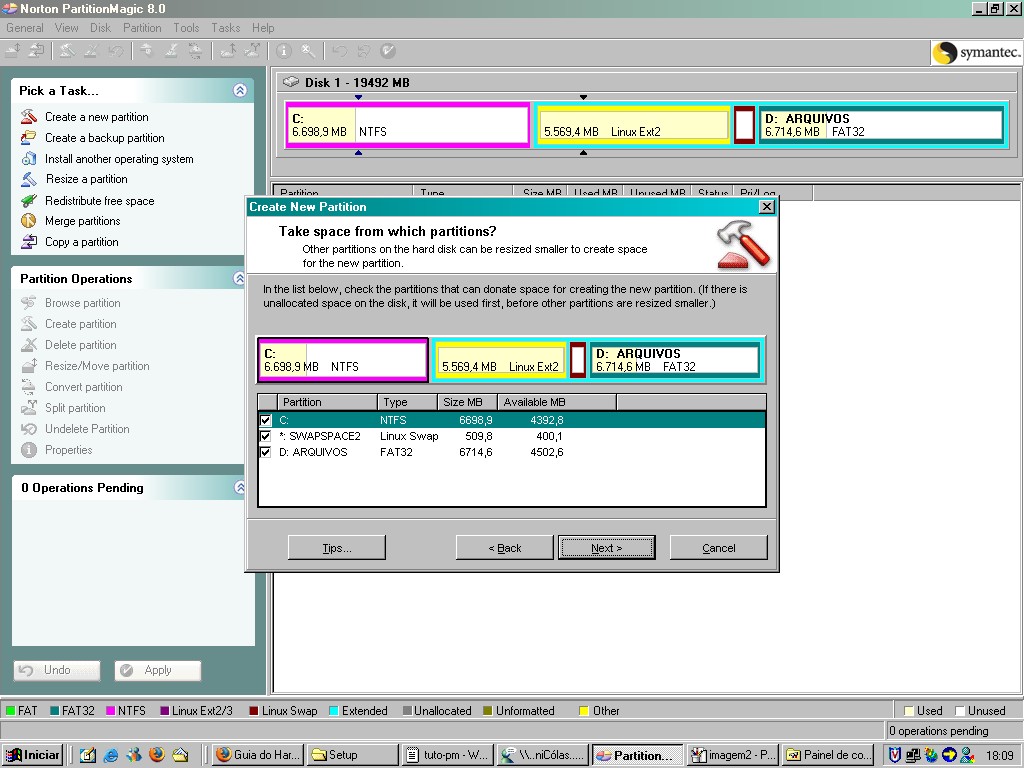Click the Resize/Move partition icon

click(x=29, y=366)
